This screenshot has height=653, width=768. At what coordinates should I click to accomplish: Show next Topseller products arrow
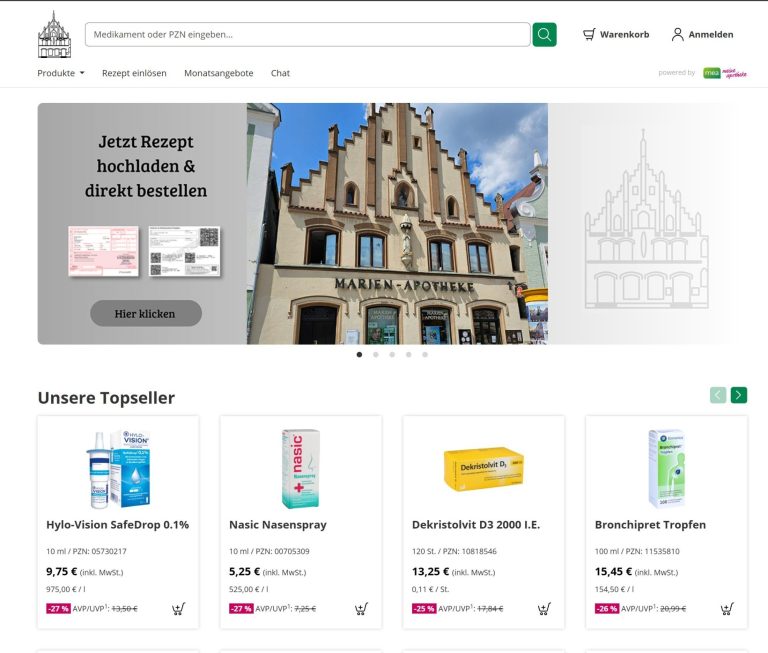coord(739,395)
